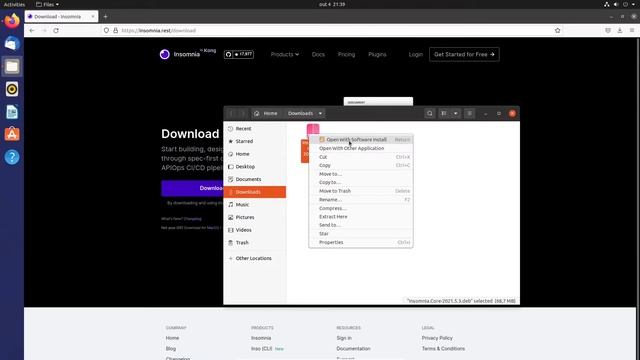Open view options dropdown arrow in Files
The image size is (640, 360).
point(456,113)
